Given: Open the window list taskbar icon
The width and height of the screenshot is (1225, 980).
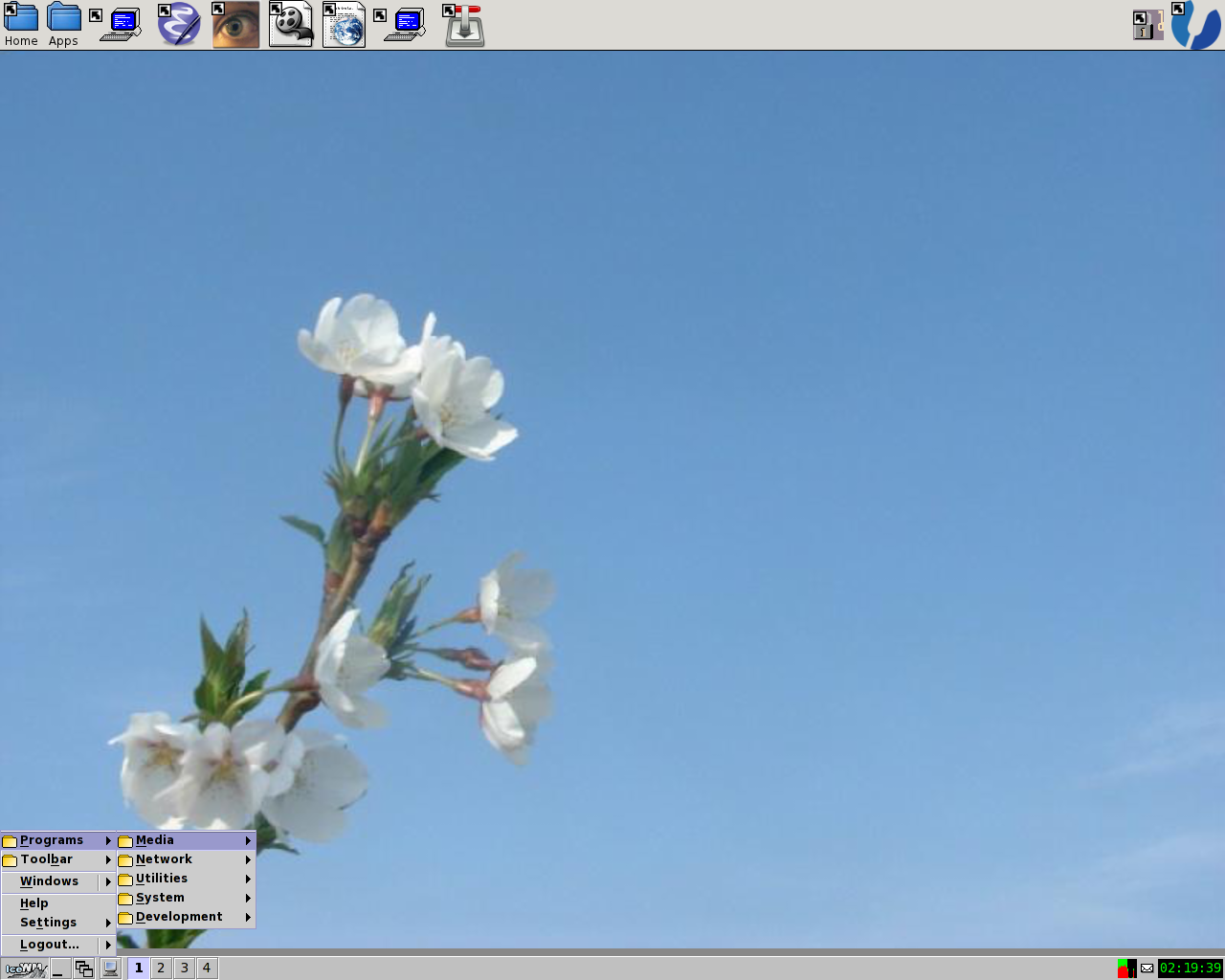Looking at the screenshot, I should [x=84, y=969].
